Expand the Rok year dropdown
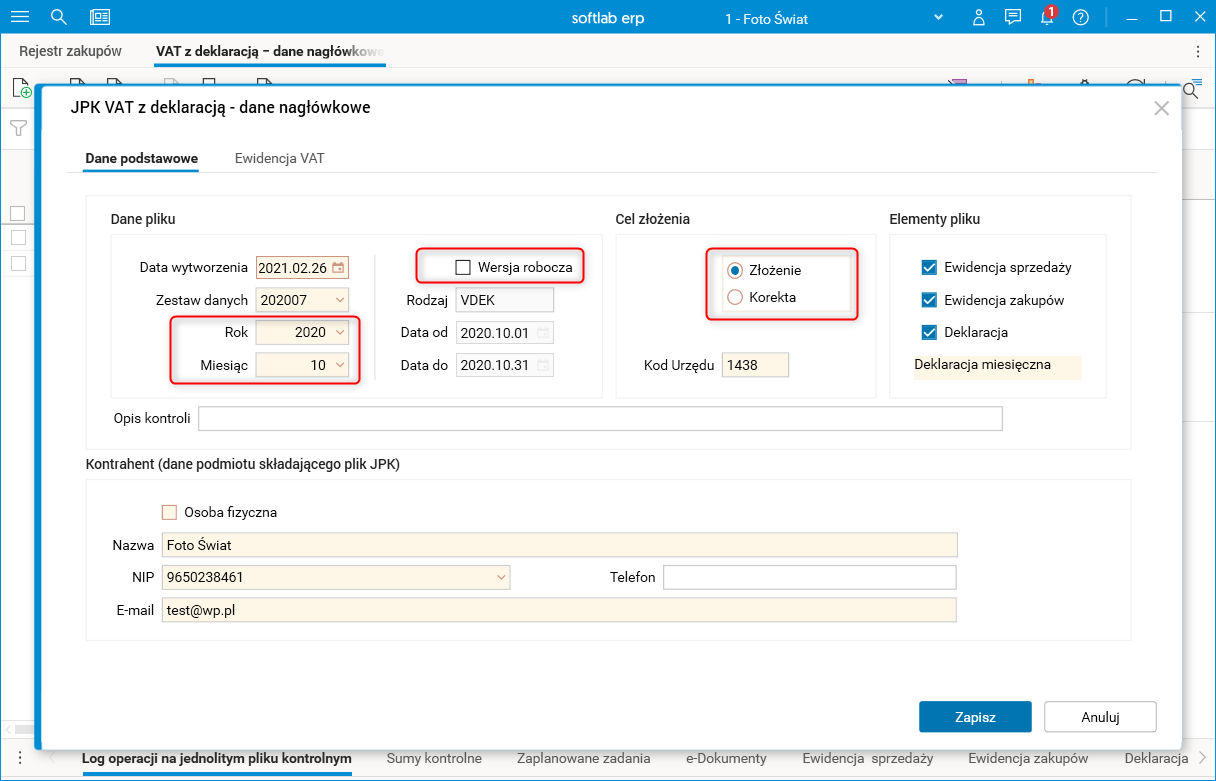 (x=340, y=332)
